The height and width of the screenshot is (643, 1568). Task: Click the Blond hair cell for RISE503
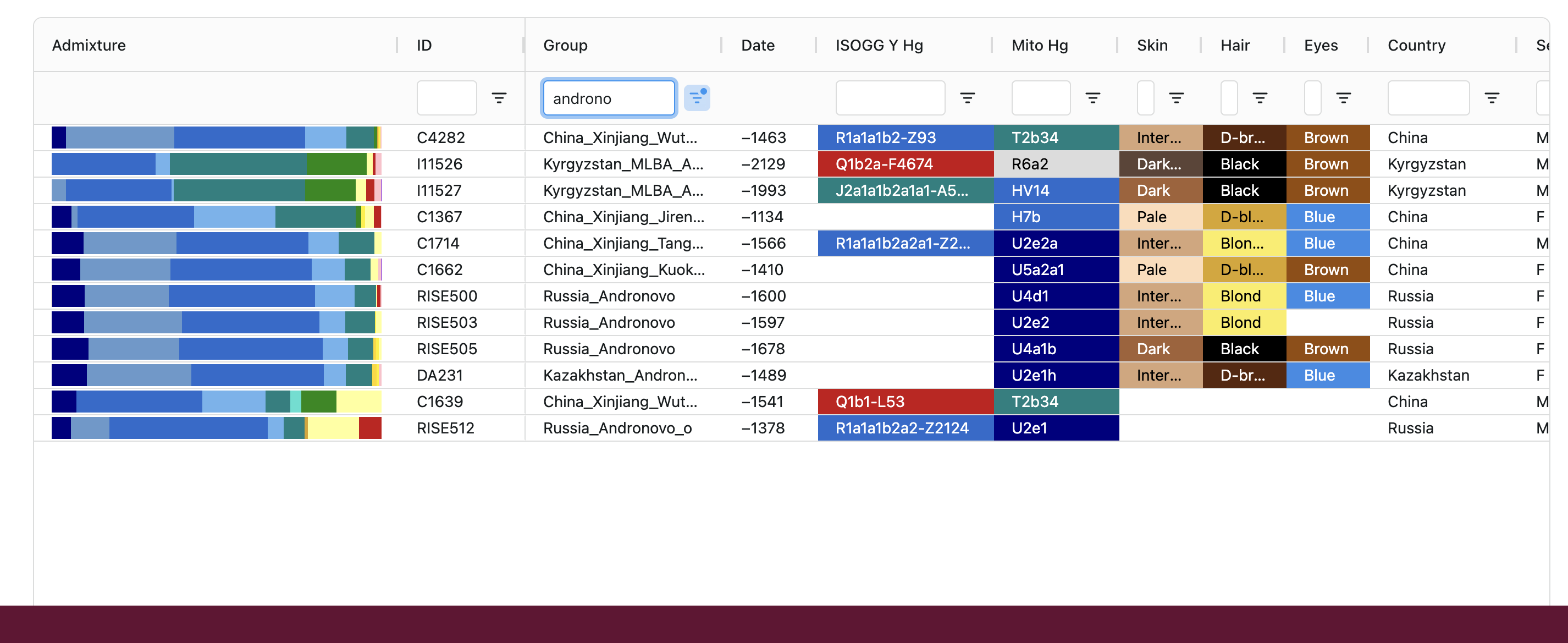pyautogui.click(x=1244, y=323)
